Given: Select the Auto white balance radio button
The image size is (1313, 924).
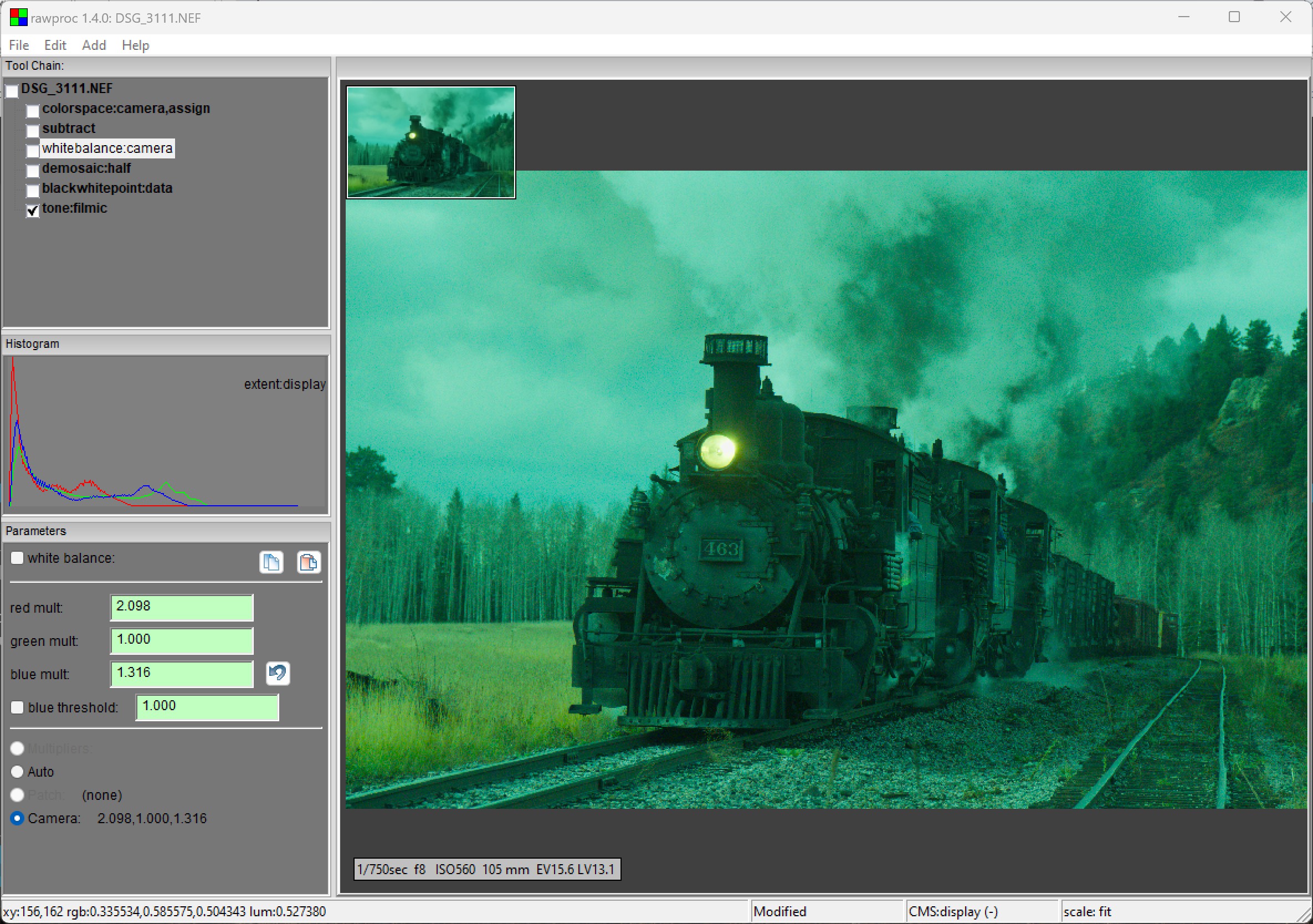Looking at the screenshot, I should tap(17, 772).
